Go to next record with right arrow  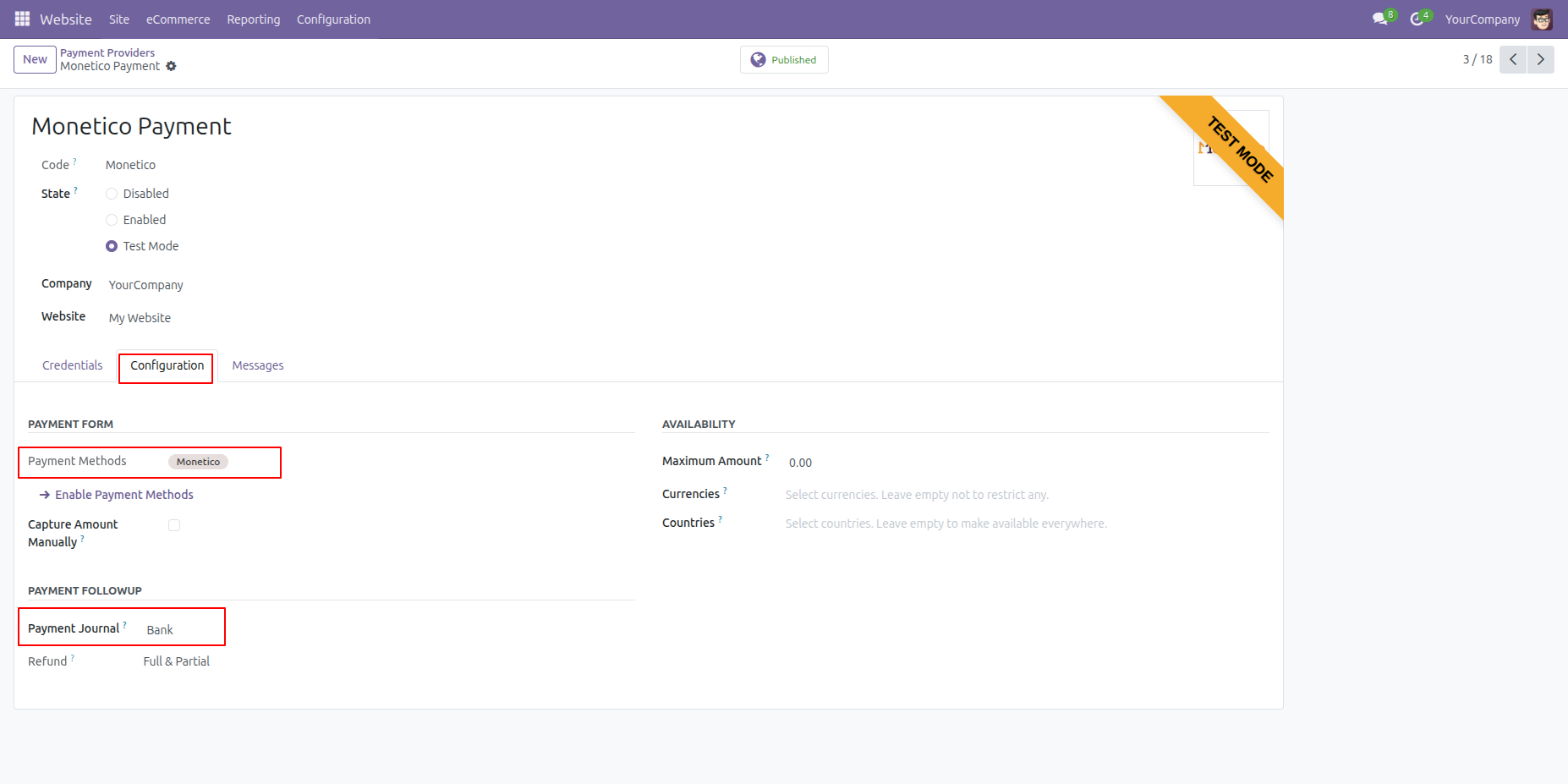tap(1540, 59)
